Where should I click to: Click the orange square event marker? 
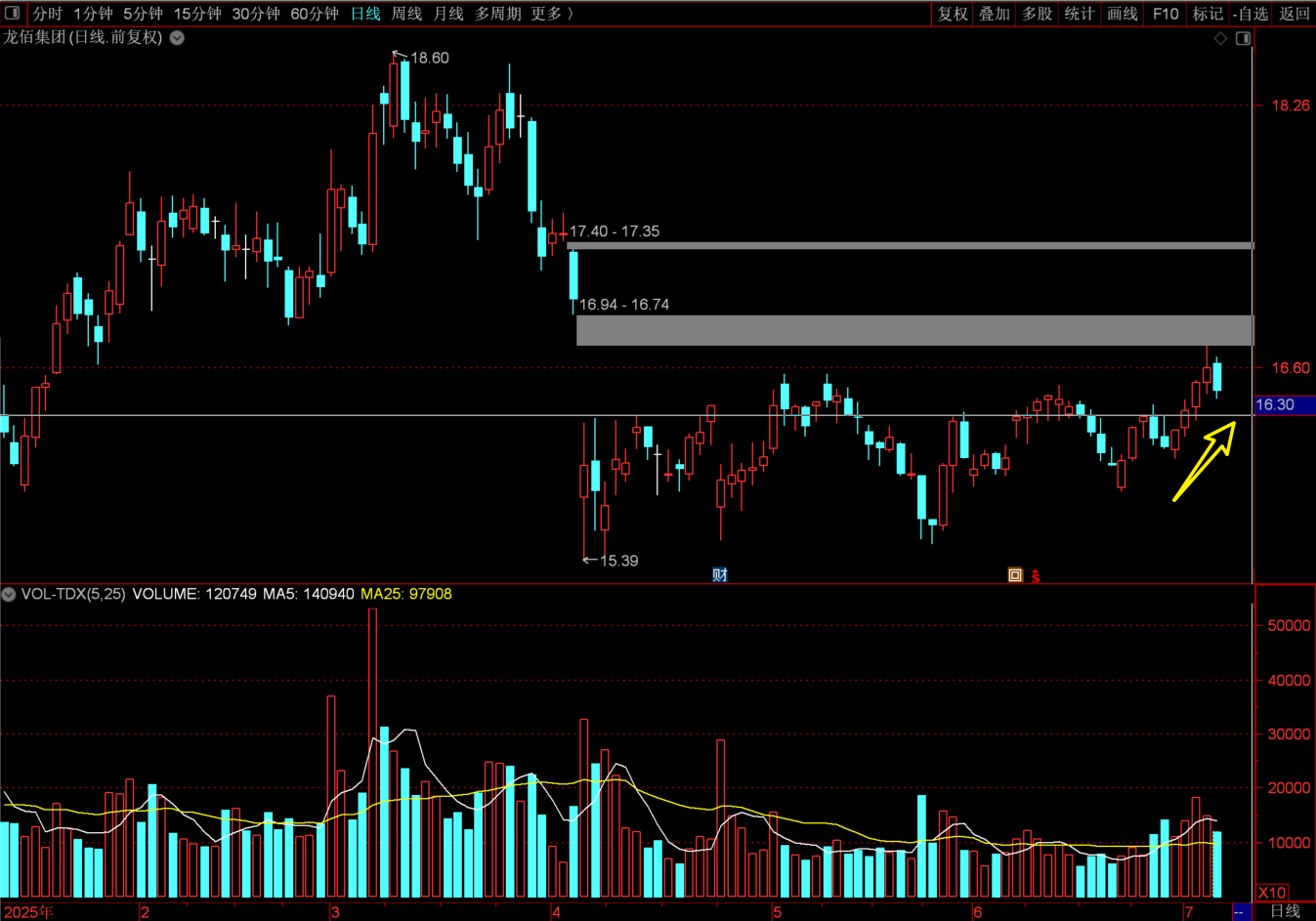pyautogui.click(x=1015, y=575)
